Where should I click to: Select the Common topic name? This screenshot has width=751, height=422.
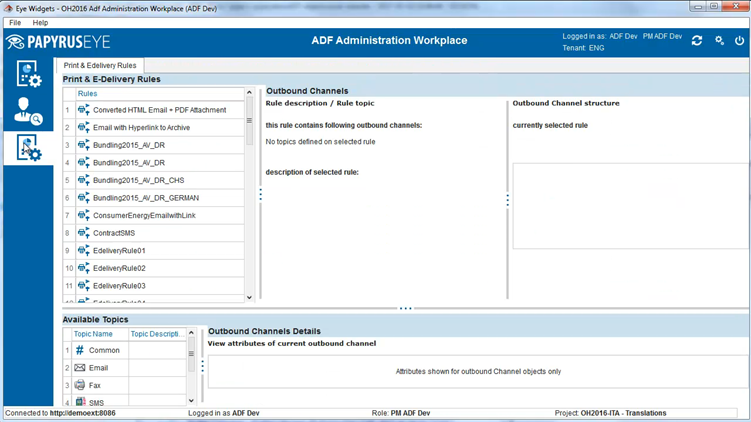point(104,350)
